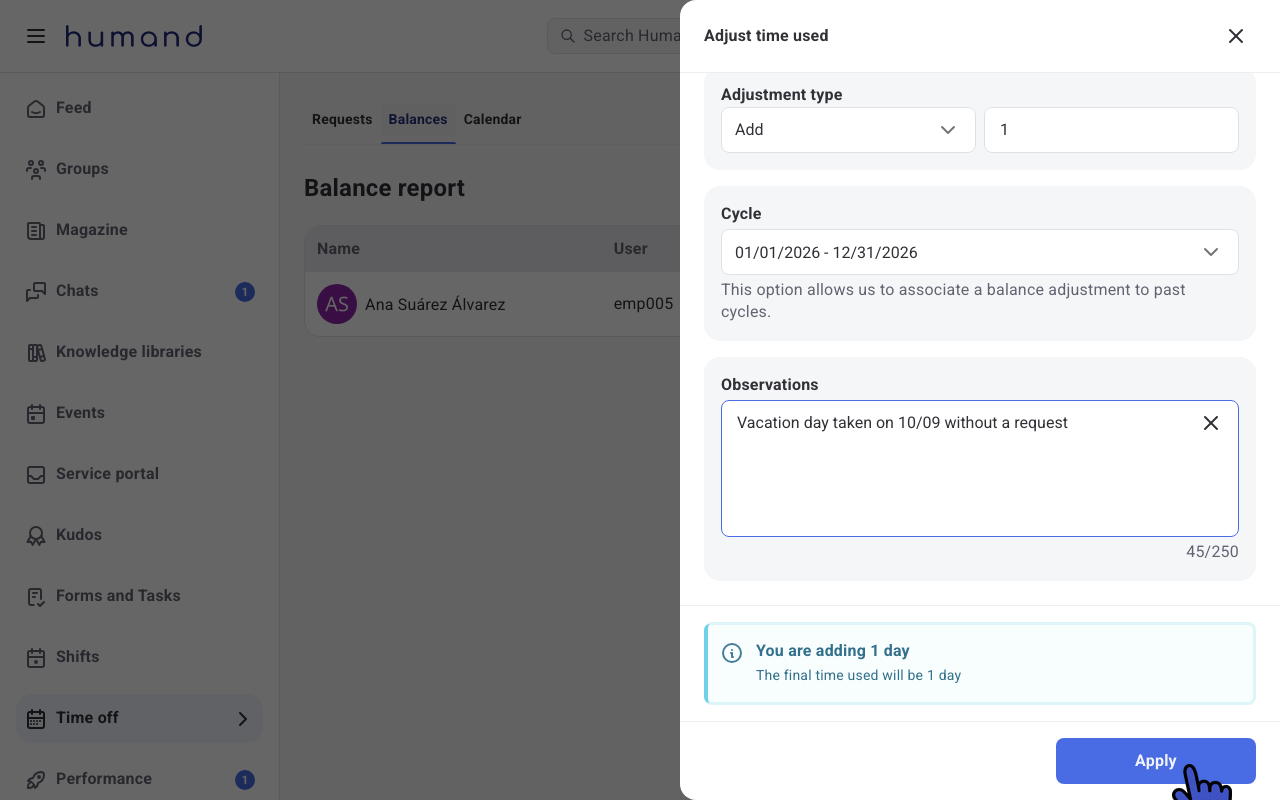1280x800 pixels.
Task: Click the Groups people icon
Action: (x=36, y=169)
